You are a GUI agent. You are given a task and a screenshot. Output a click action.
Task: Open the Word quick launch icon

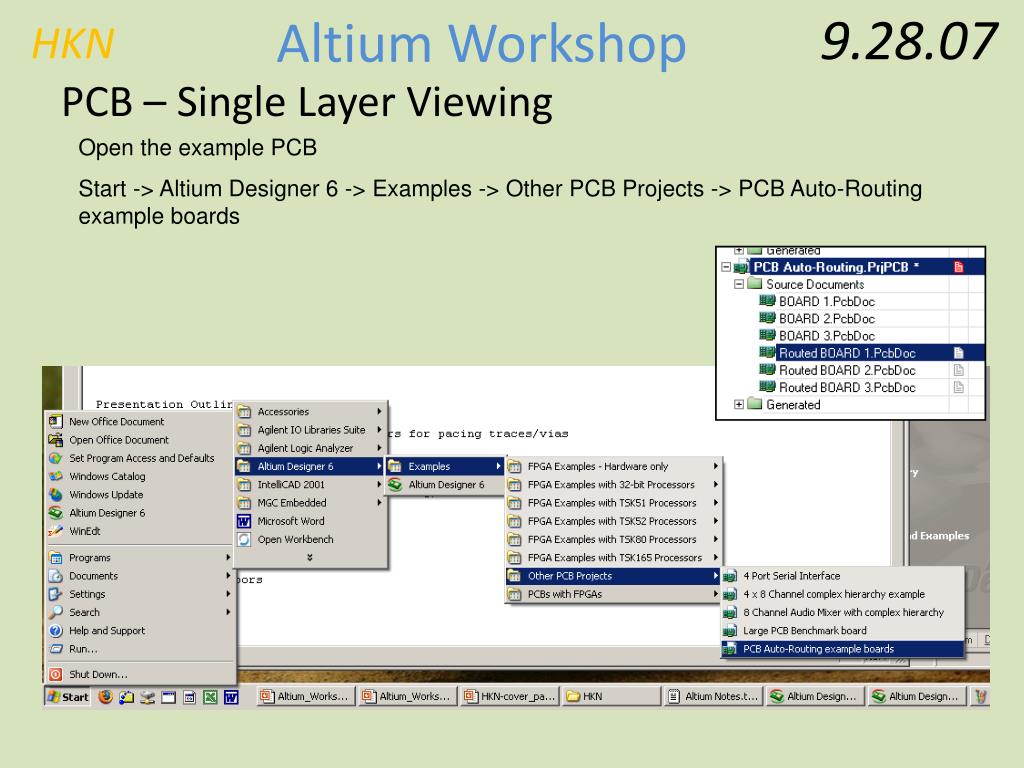[x=231, y=697]
